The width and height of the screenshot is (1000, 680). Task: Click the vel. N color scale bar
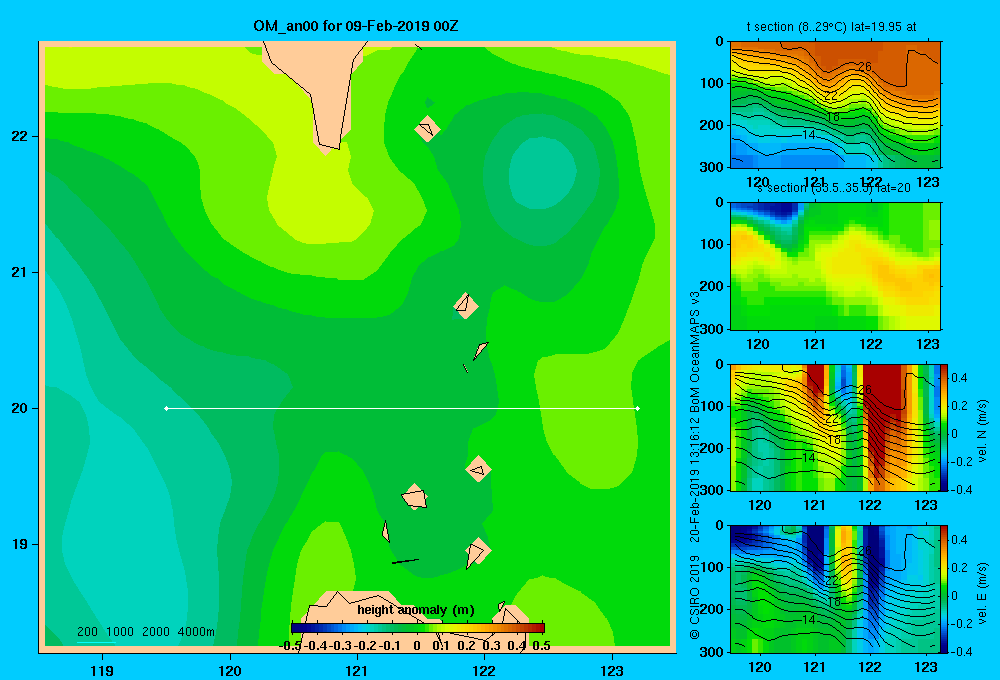945,427
